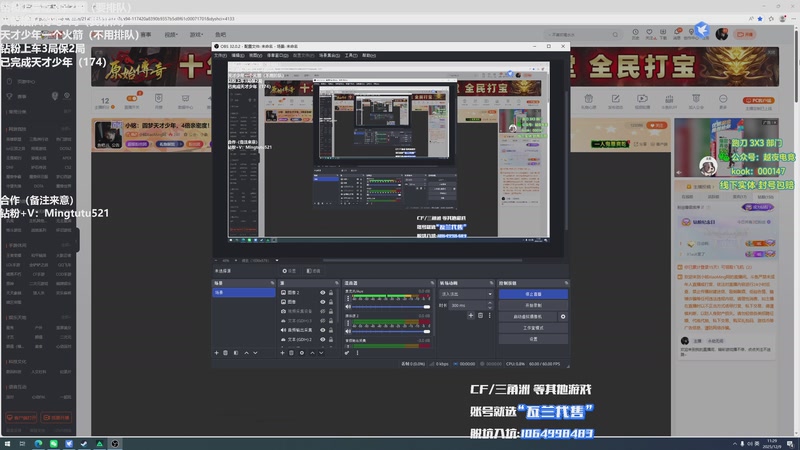Add a new source with plus icon

click(282, 353)
